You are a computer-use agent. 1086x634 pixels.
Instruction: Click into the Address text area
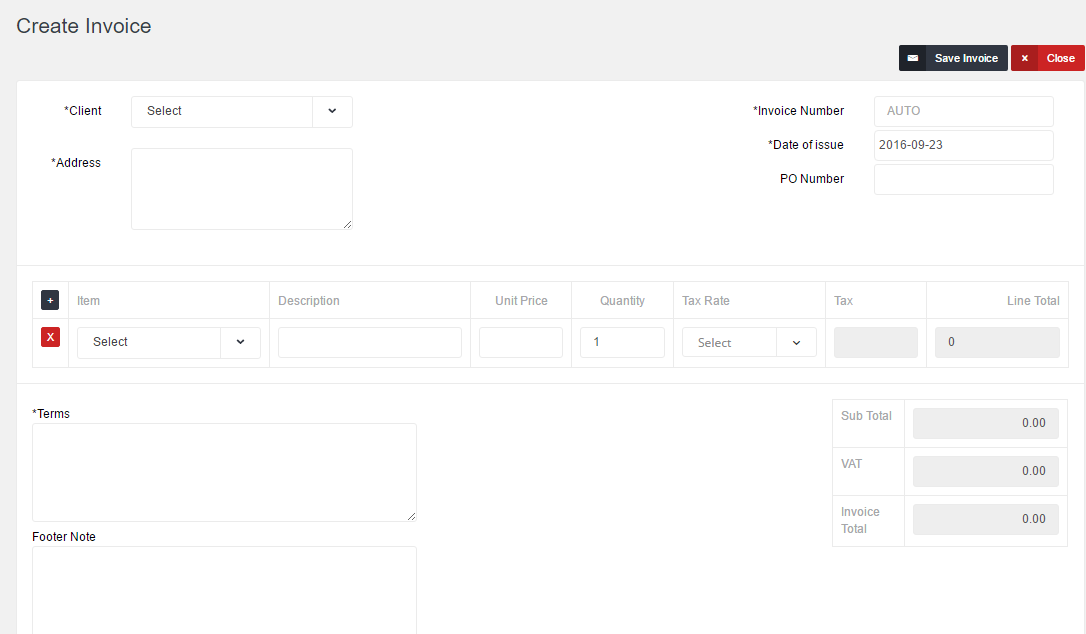241,188
